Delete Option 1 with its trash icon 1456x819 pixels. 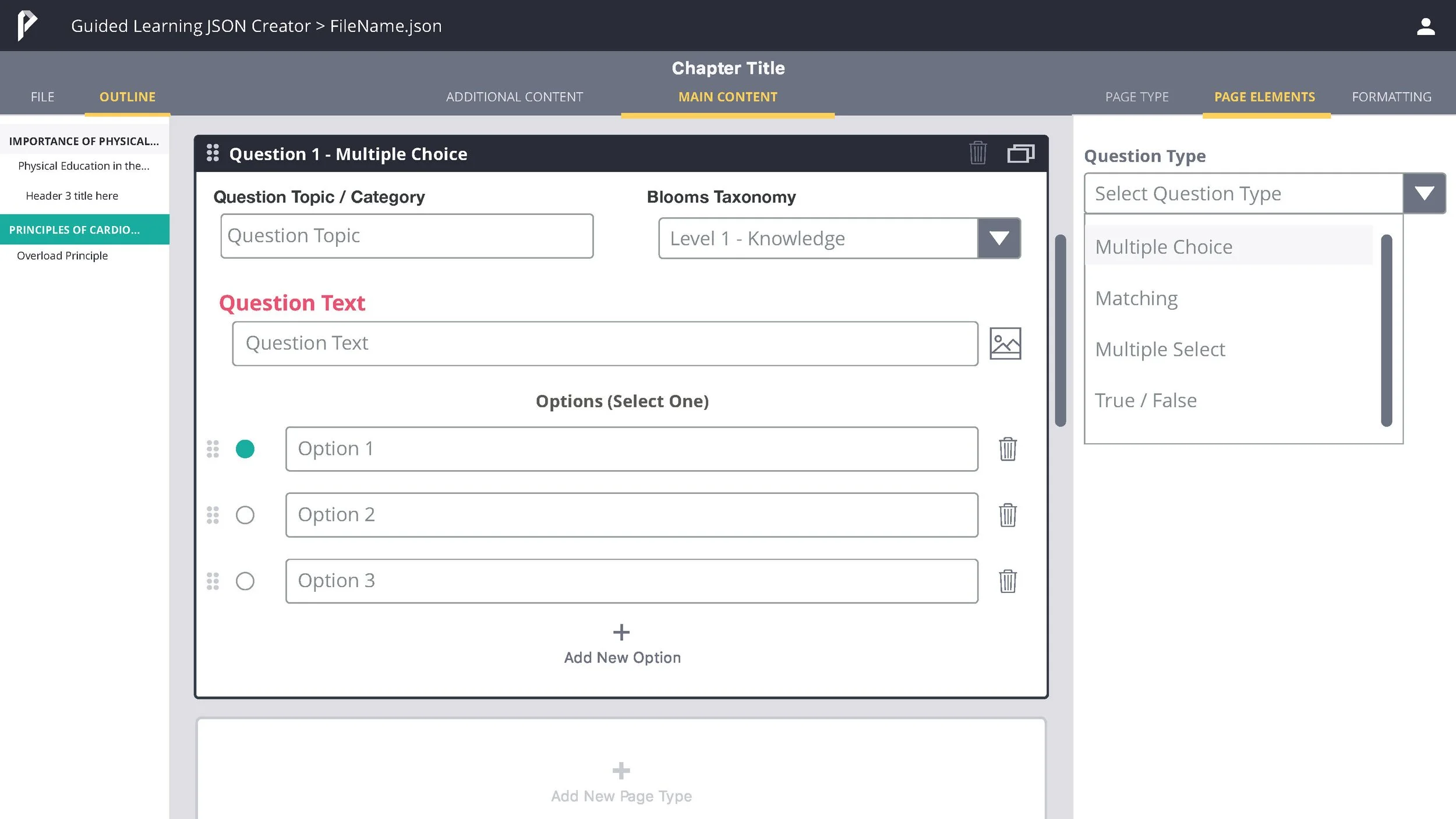1008,449
